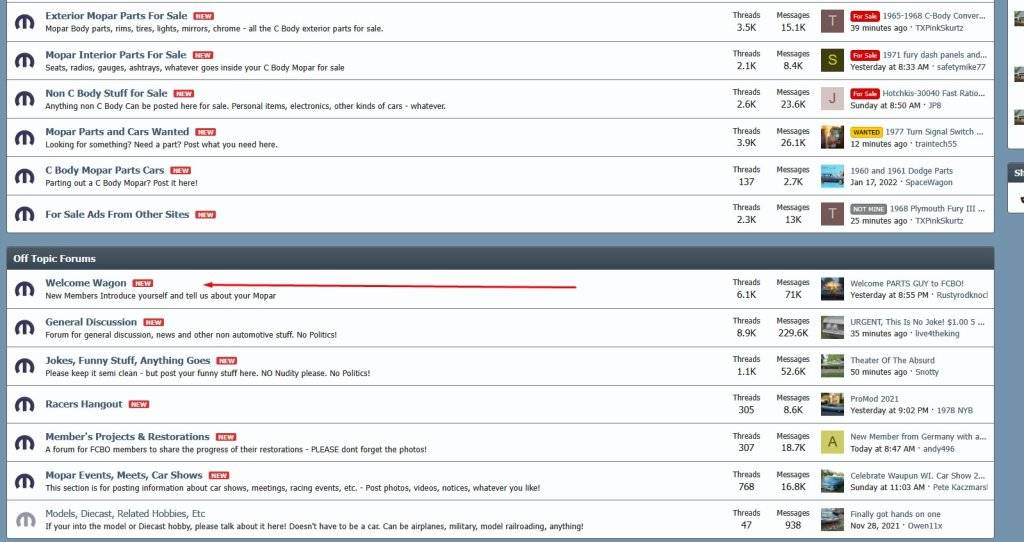The height and width of the screenshot is (542, 1024).
Task: Click the Off Topic Forums category header
Action: 55,258
